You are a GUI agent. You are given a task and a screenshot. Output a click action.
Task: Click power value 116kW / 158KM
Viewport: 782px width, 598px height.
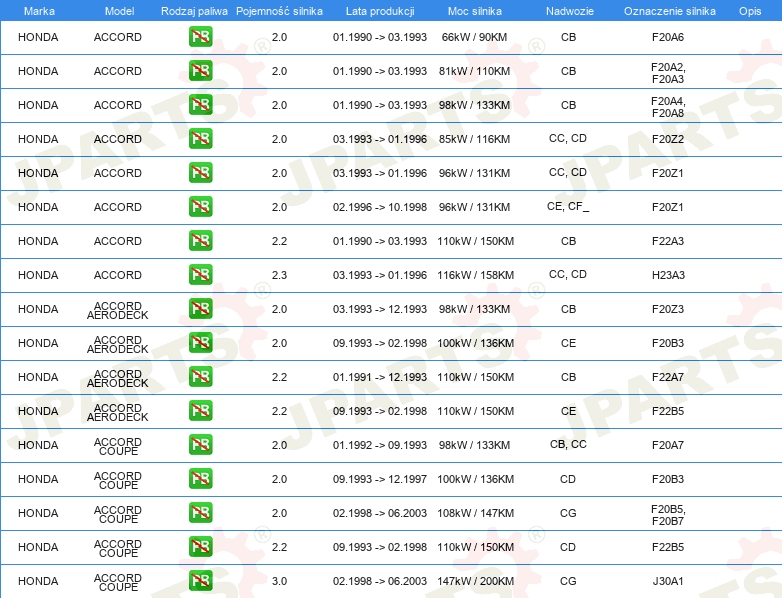[475, 275]
